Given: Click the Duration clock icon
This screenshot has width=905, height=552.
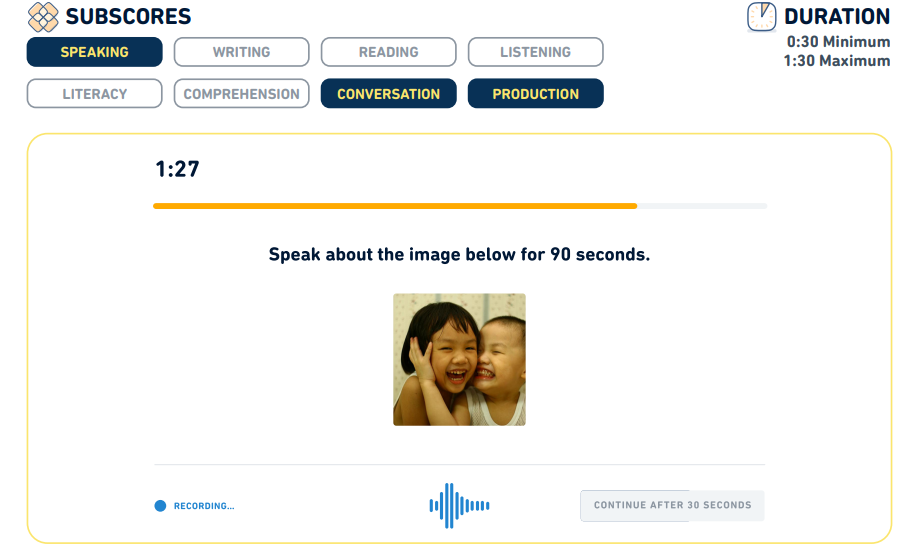Looking at the screenshot, I should pyautogui.click(x=761, y=17).
